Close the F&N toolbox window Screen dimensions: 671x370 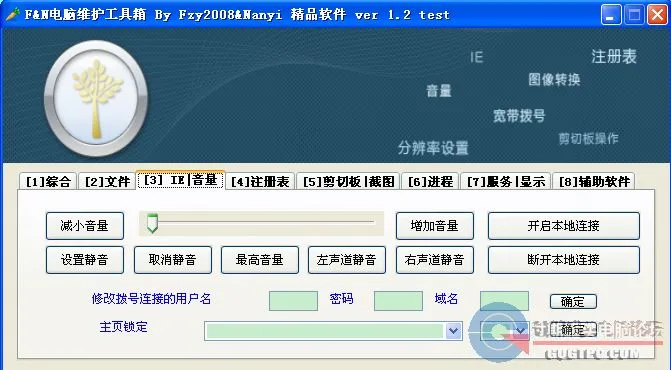pos(657,15)
